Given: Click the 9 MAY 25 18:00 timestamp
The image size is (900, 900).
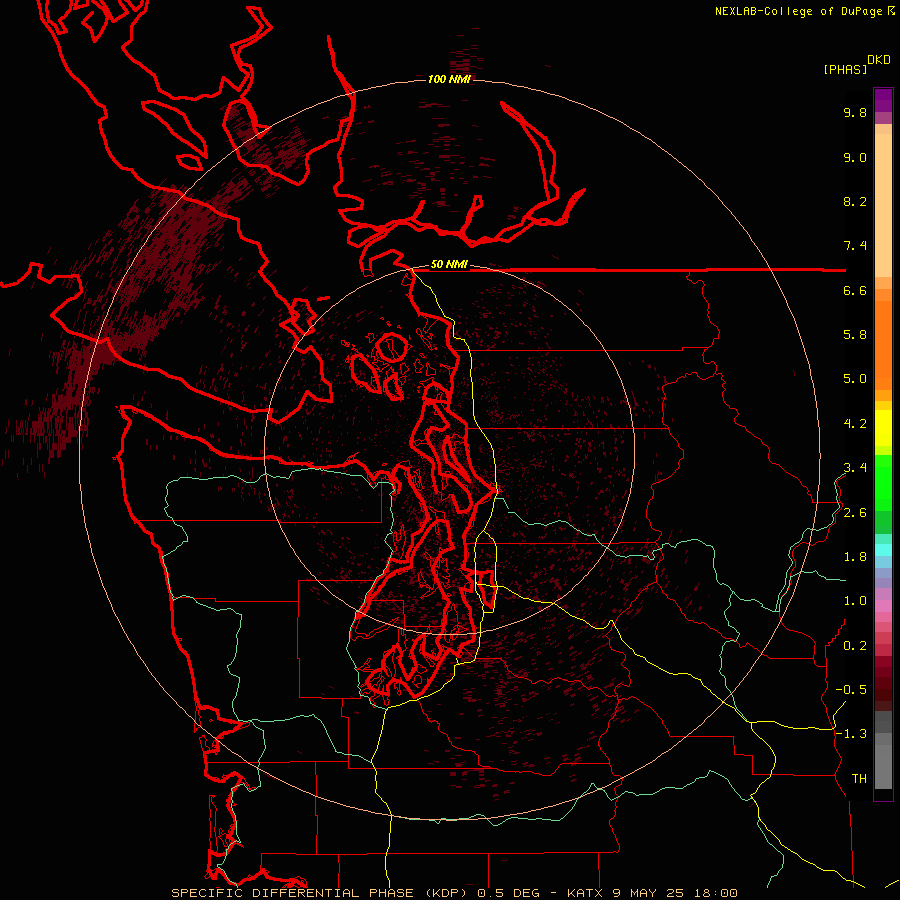Looking at the screenshot, I should tap(674, 893).
